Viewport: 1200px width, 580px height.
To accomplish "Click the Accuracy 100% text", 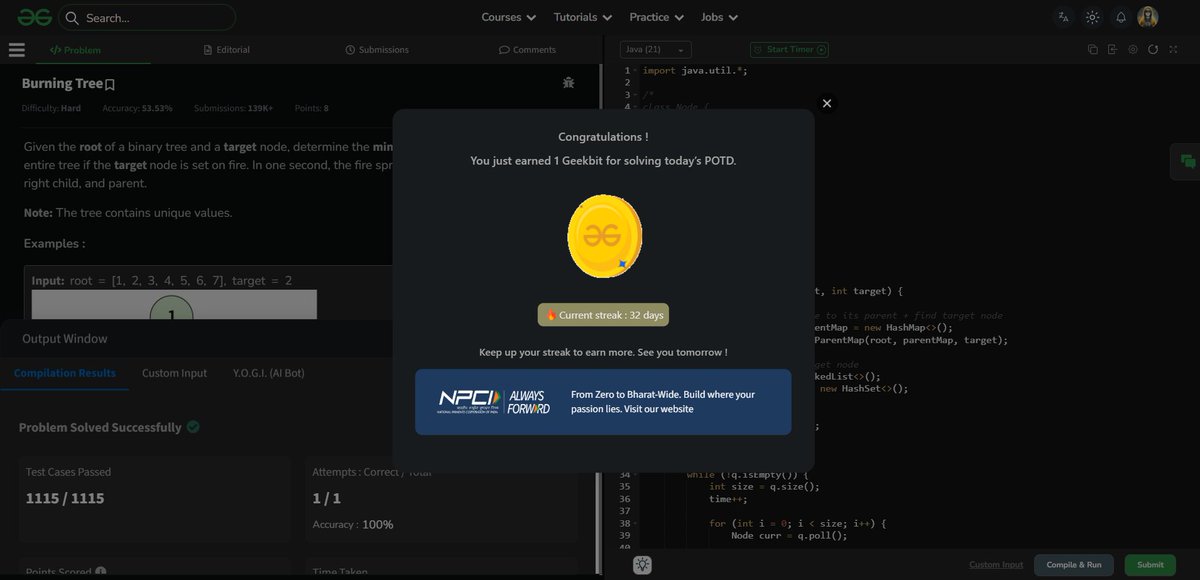I will click(x=353, y=524).
